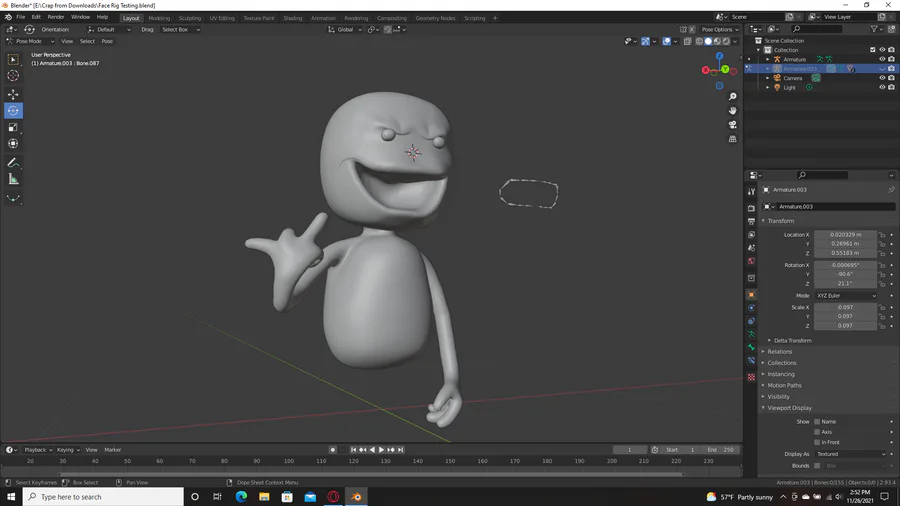Screen dimensions: 900x506
Task: Open the Scene properties tab icon
Action: (751, 248)
